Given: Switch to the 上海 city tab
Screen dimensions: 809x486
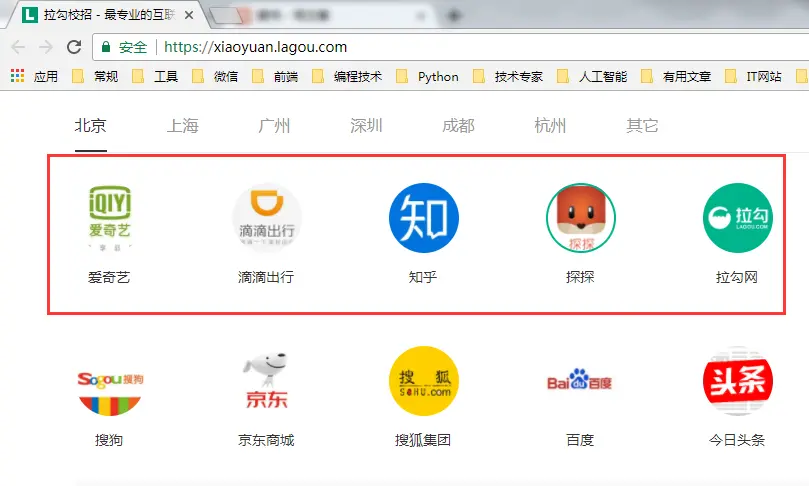Looking at the screenshot, I should pyautogui.click(x=183, y=125).
